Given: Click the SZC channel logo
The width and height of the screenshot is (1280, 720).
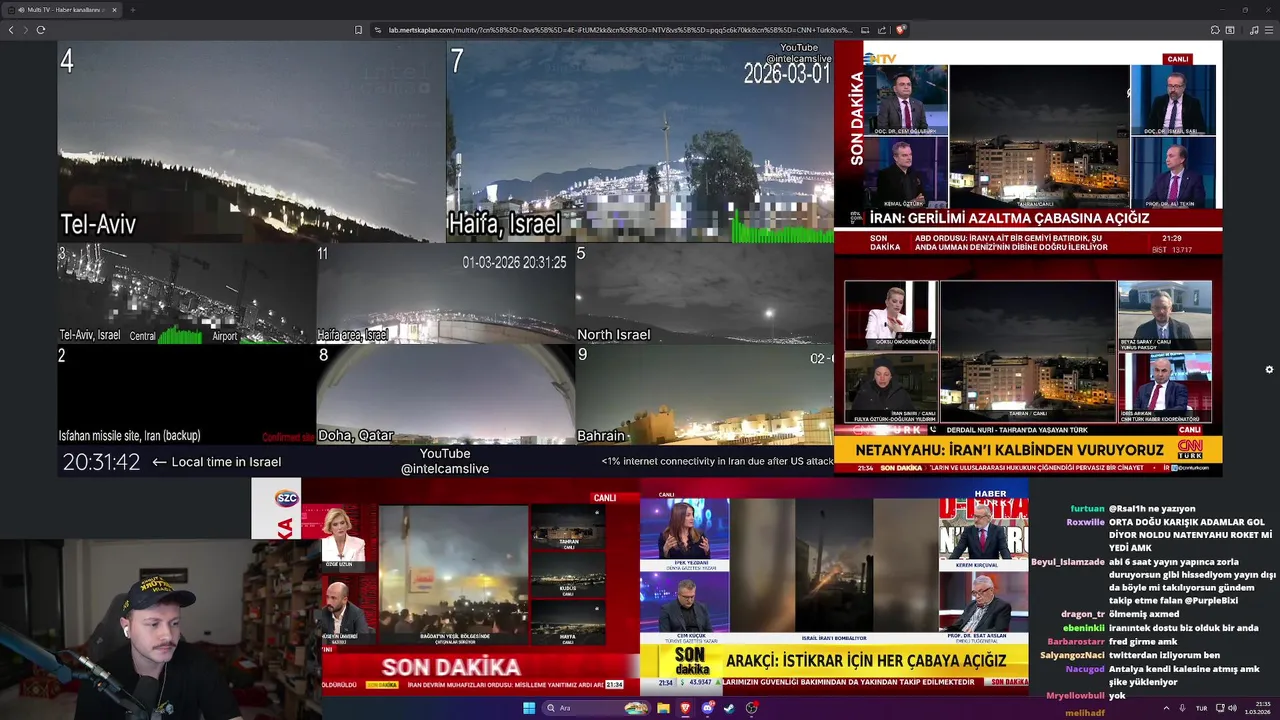Looking at the screenshot, I should 287,498.
